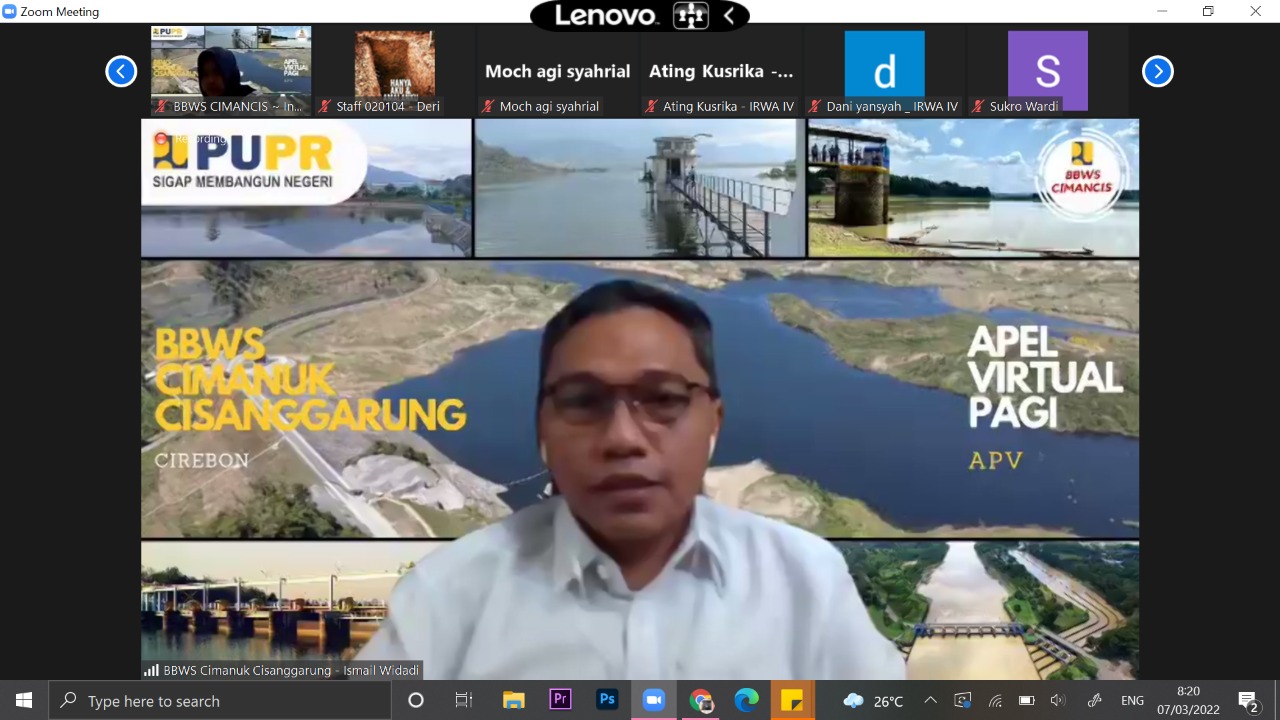Select the Ating Kusrika - IRWA IV tile
This screenshot has width=1280, height=720.
tap(721, 70)
